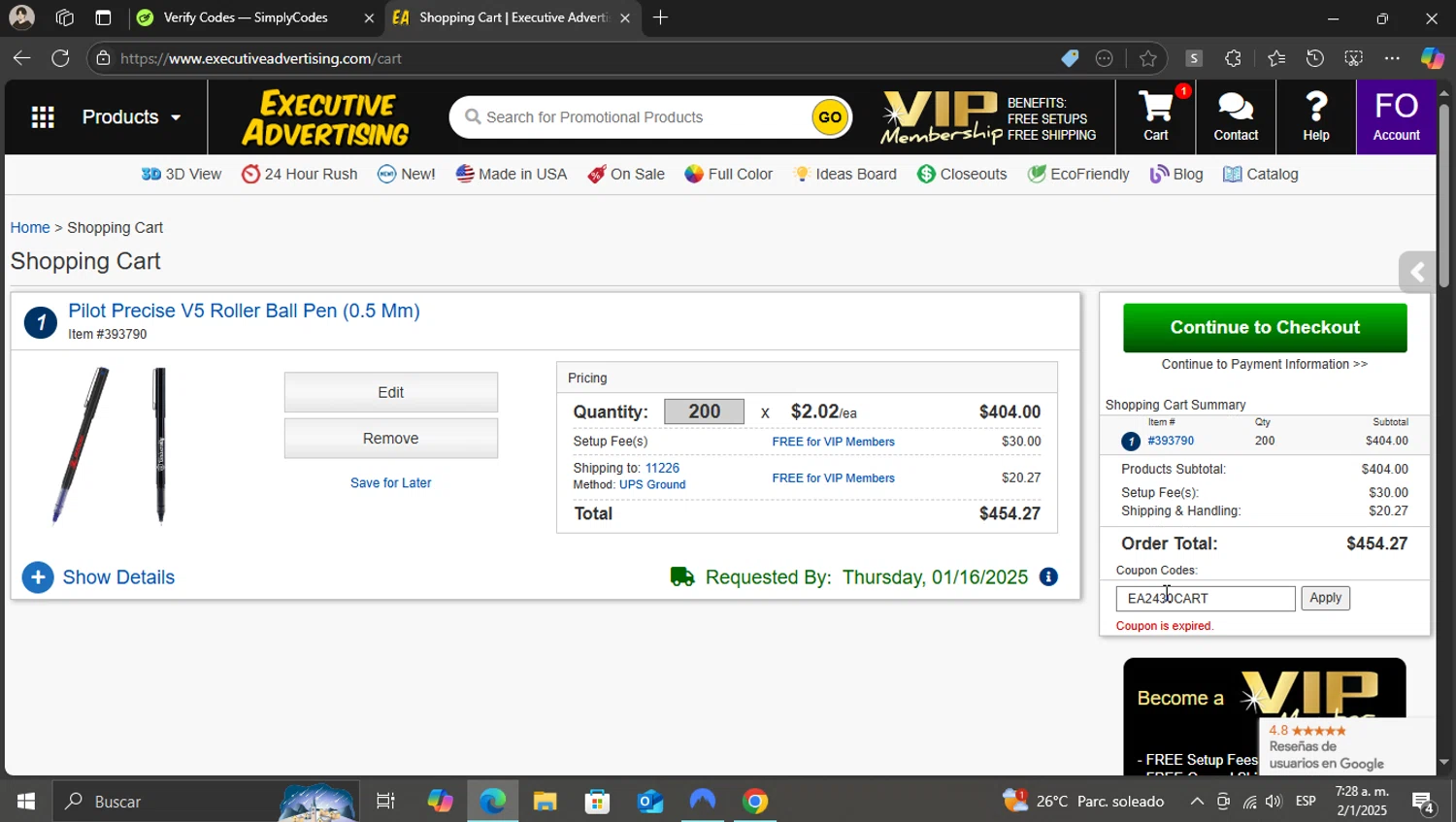Click the coupon code input field
This screenshot has width=1456, height=822.
(1206, 599)
